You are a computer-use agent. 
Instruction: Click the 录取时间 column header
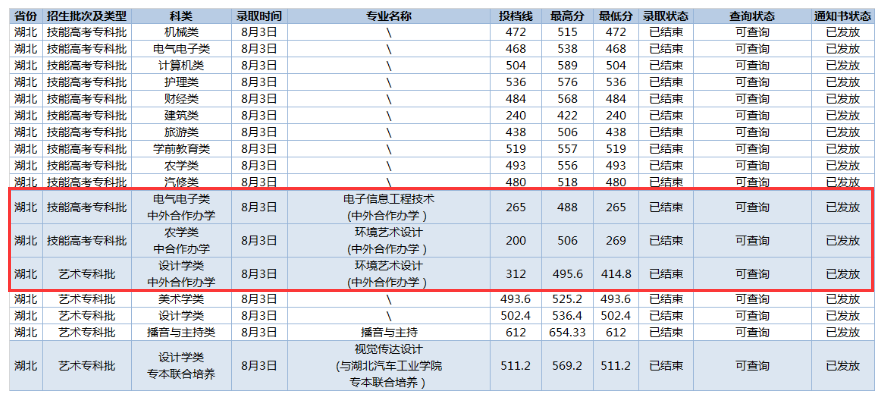point(259,16)
